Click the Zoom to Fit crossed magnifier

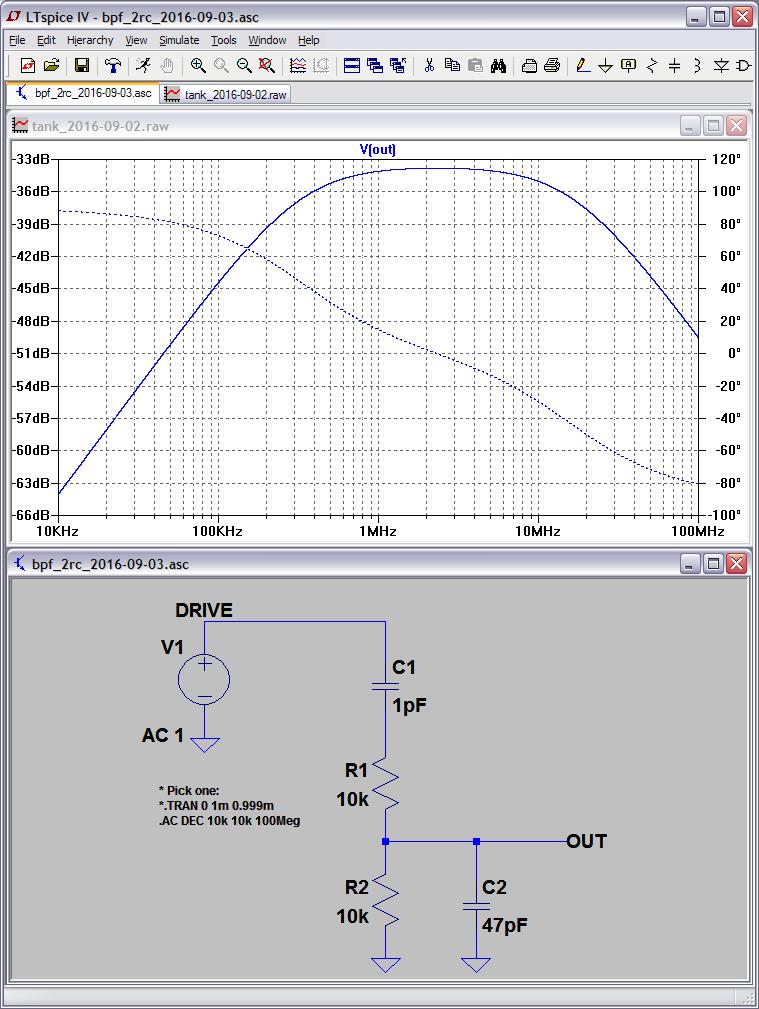coord(267,65)
